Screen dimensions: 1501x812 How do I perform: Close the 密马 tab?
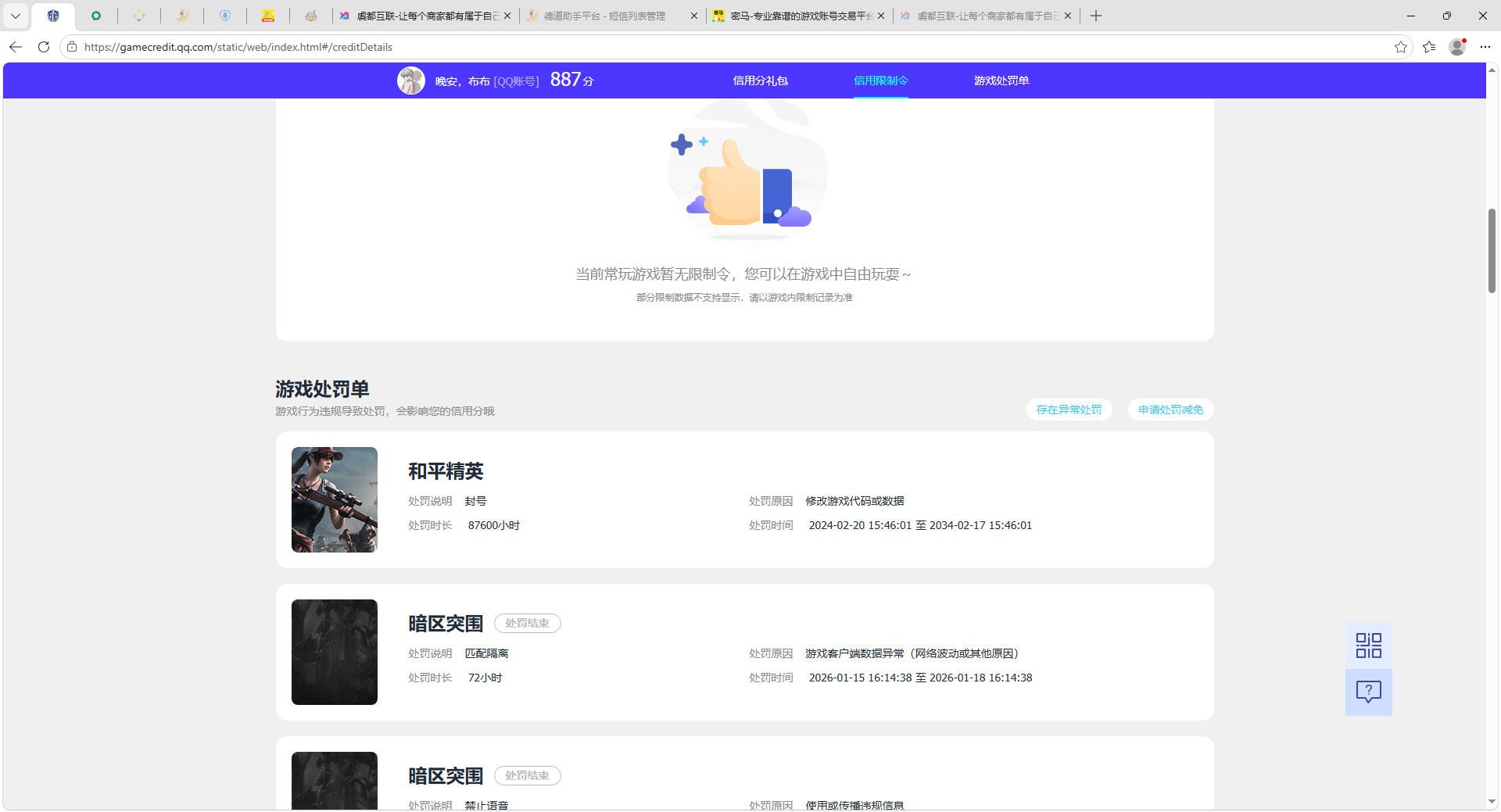(x=881, y=16)
